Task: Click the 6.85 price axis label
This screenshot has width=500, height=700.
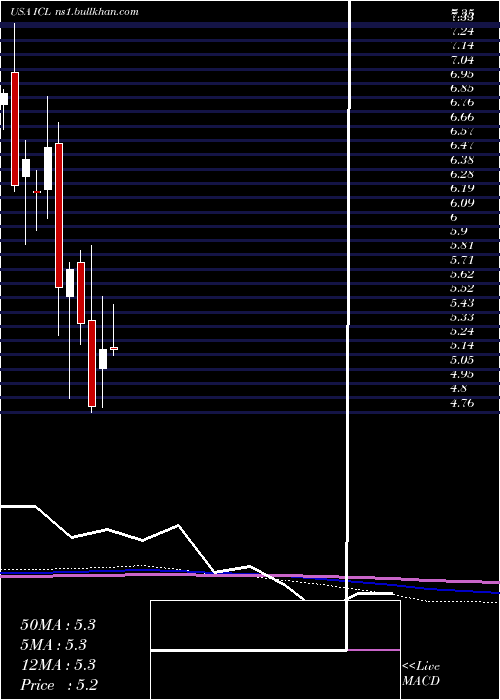Action: tap(462, 88)
